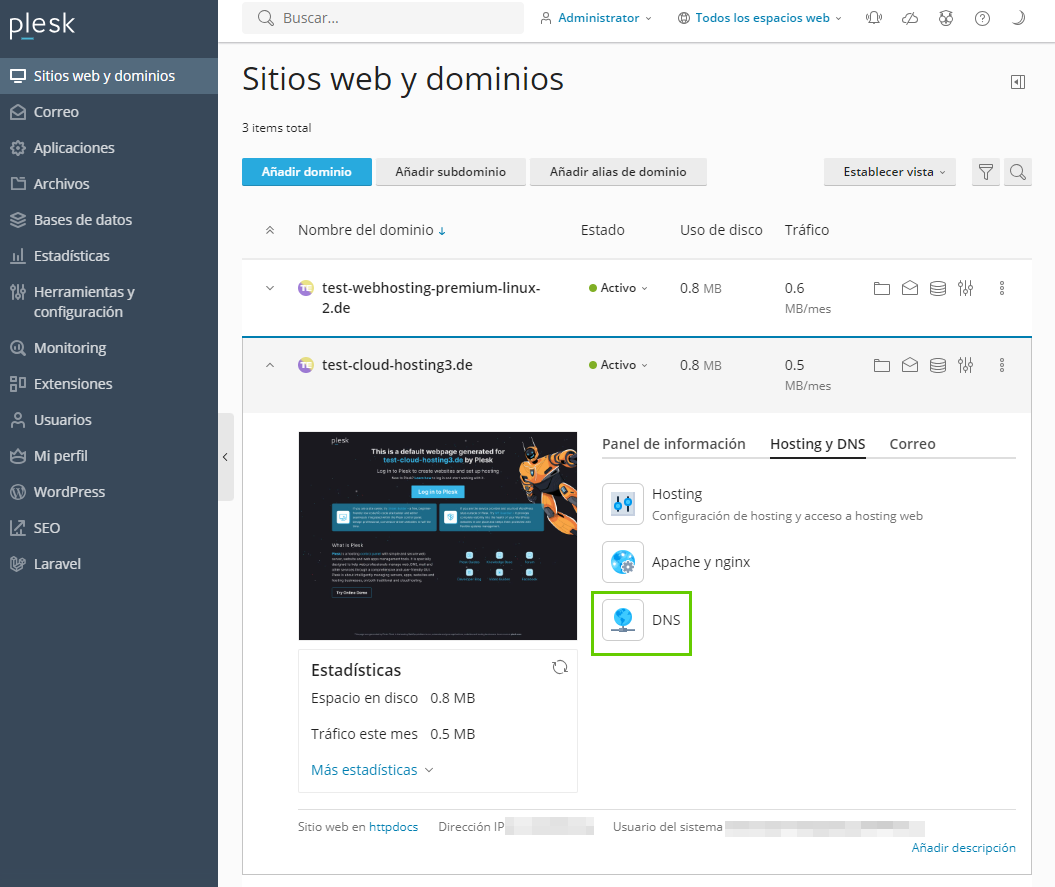1055x887 pixels.
Task: Click the Monitoring magnifier icon
Action: coord(18,348)
